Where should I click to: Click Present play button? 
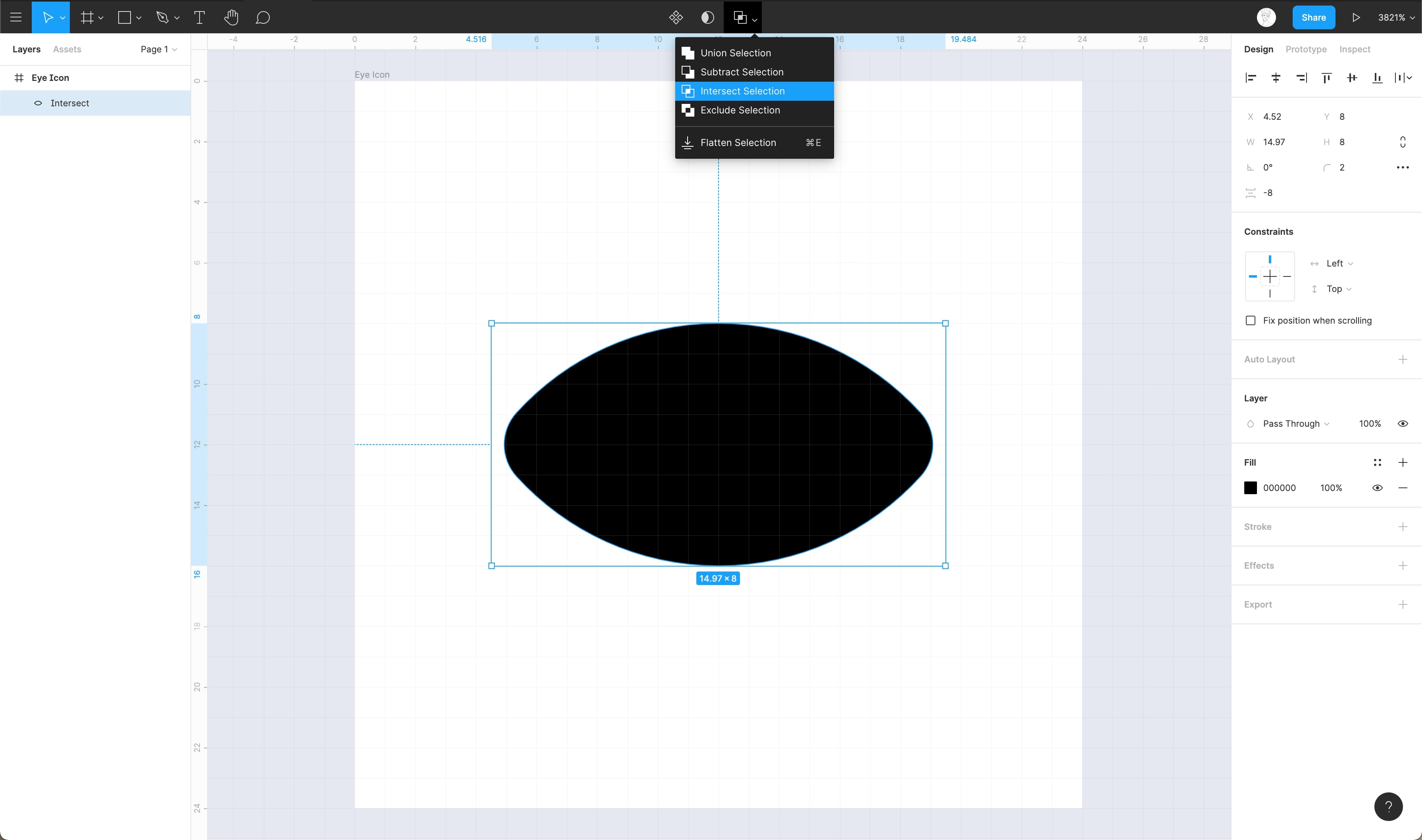click(1356, 17)
